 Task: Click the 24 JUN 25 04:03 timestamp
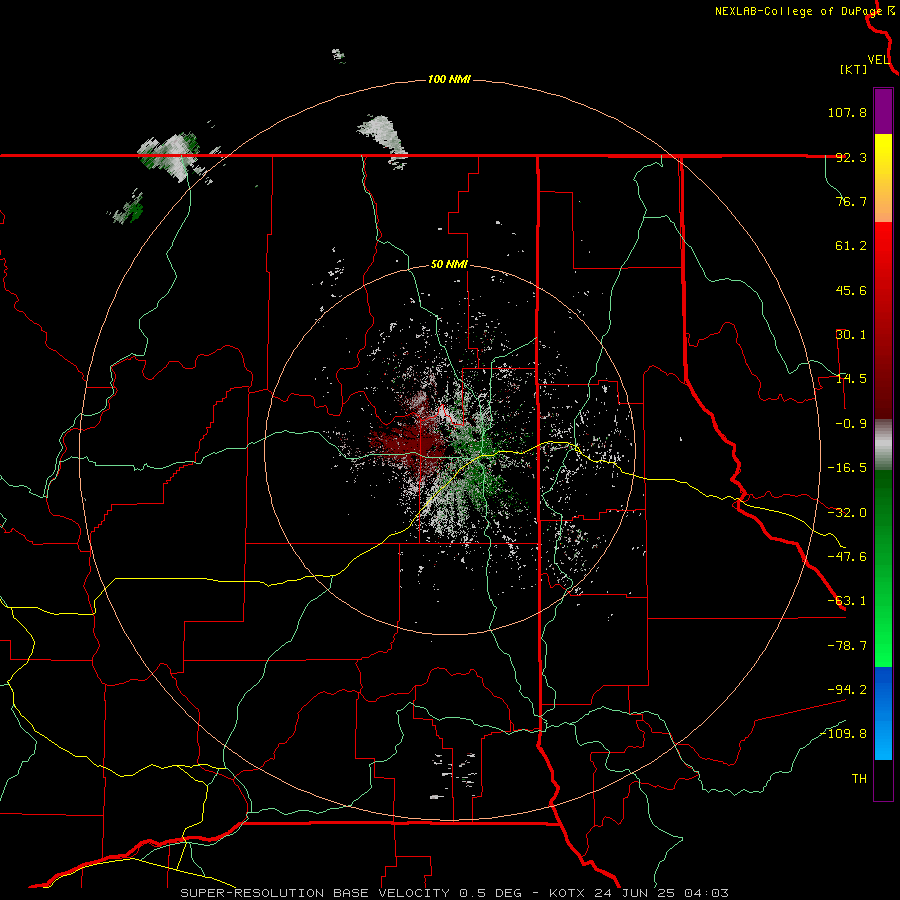(x=660, y=893)
